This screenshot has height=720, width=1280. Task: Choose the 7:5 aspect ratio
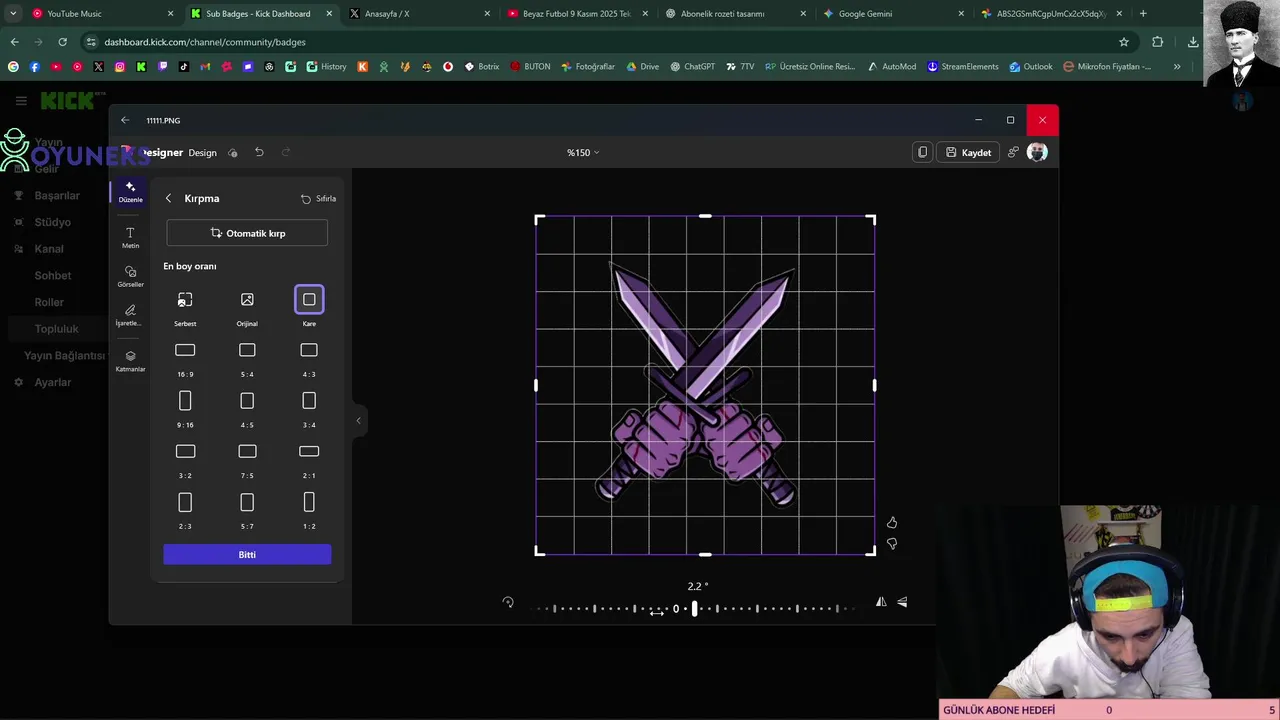(247, 460)
